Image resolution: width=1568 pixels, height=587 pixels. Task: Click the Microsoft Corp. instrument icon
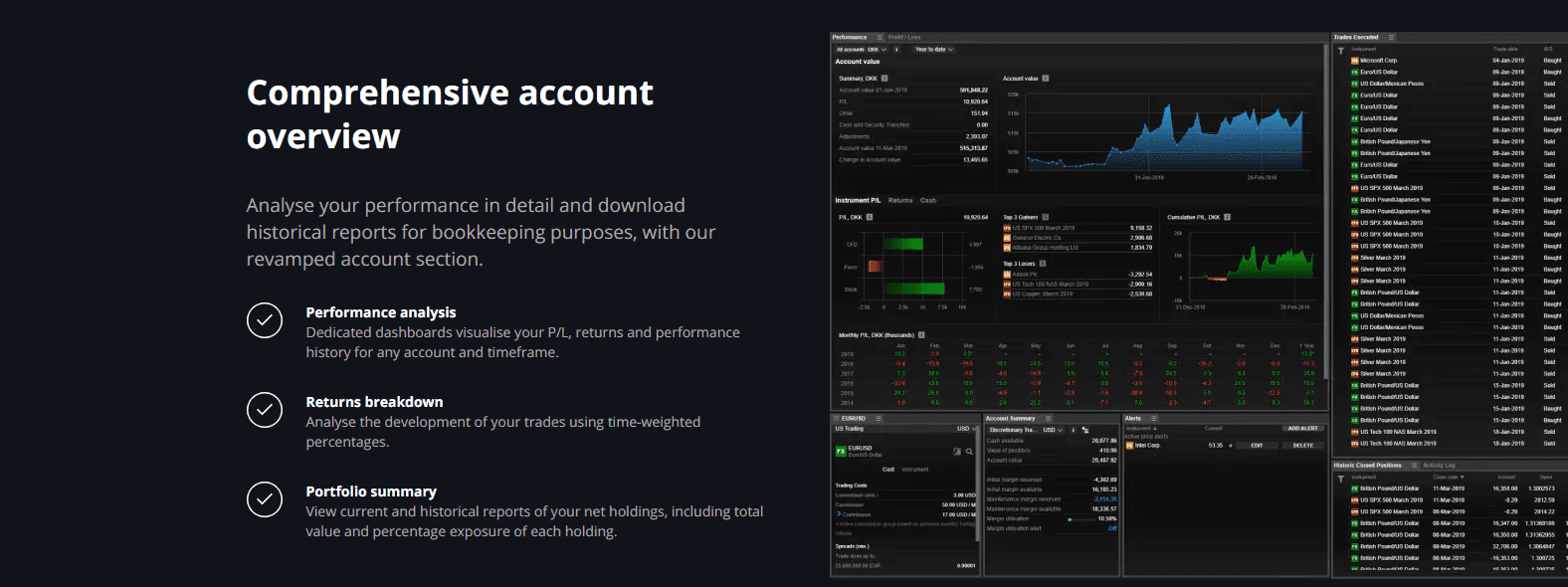click(1355, 61)
